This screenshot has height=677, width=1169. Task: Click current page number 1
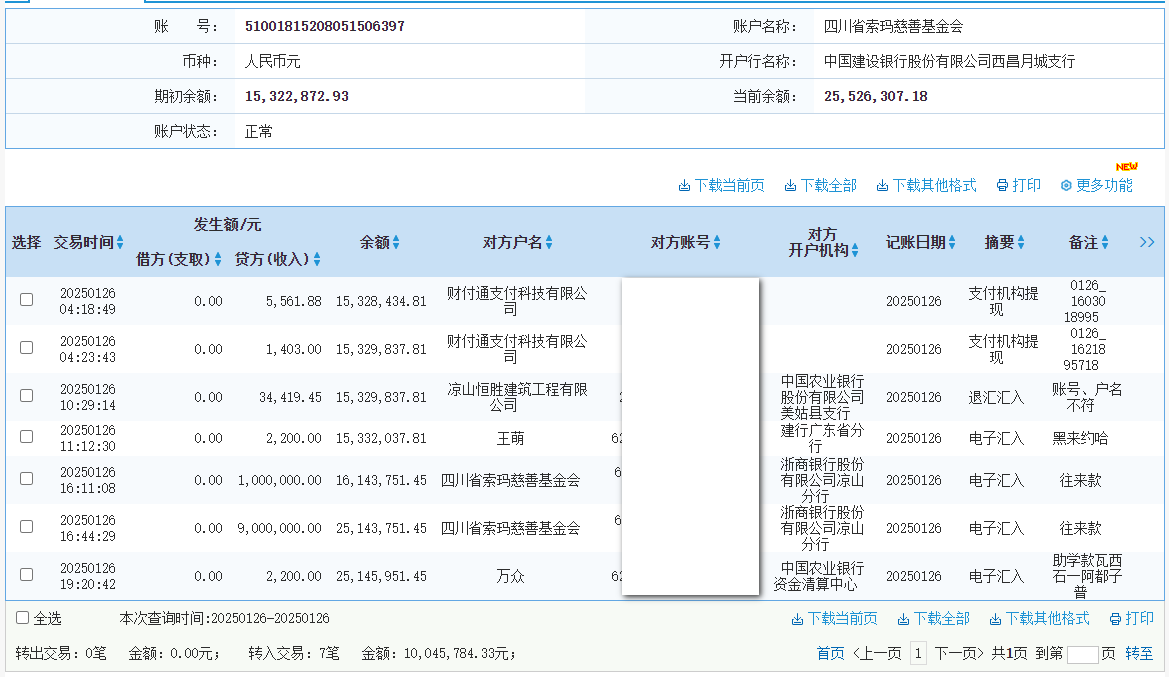[x=918, y=654]
